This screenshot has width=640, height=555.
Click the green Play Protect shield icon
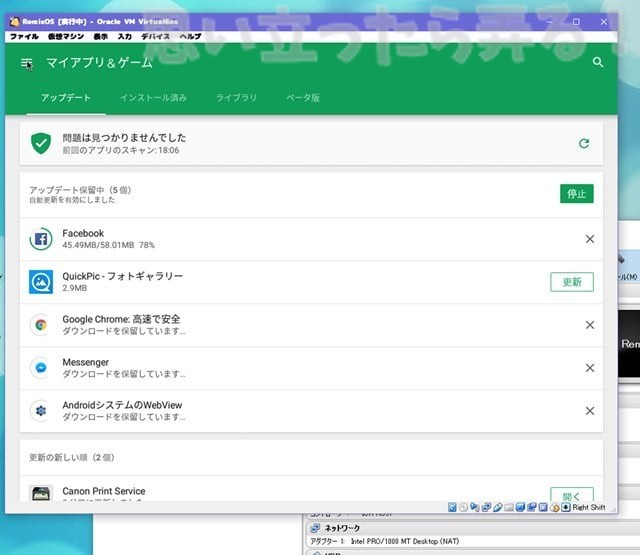click(41, 143)
